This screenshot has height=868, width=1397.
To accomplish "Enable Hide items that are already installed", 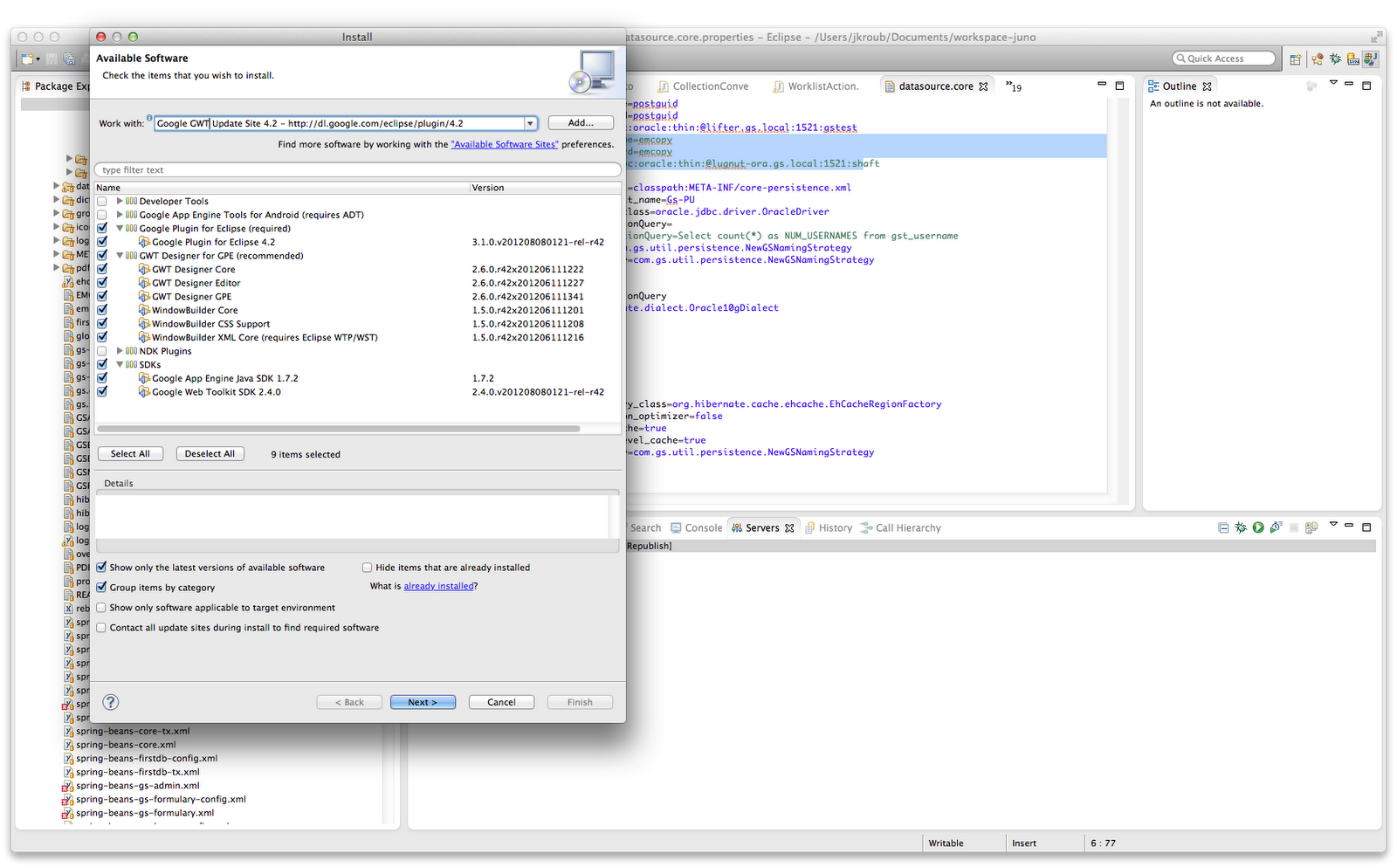I will 367,567.
